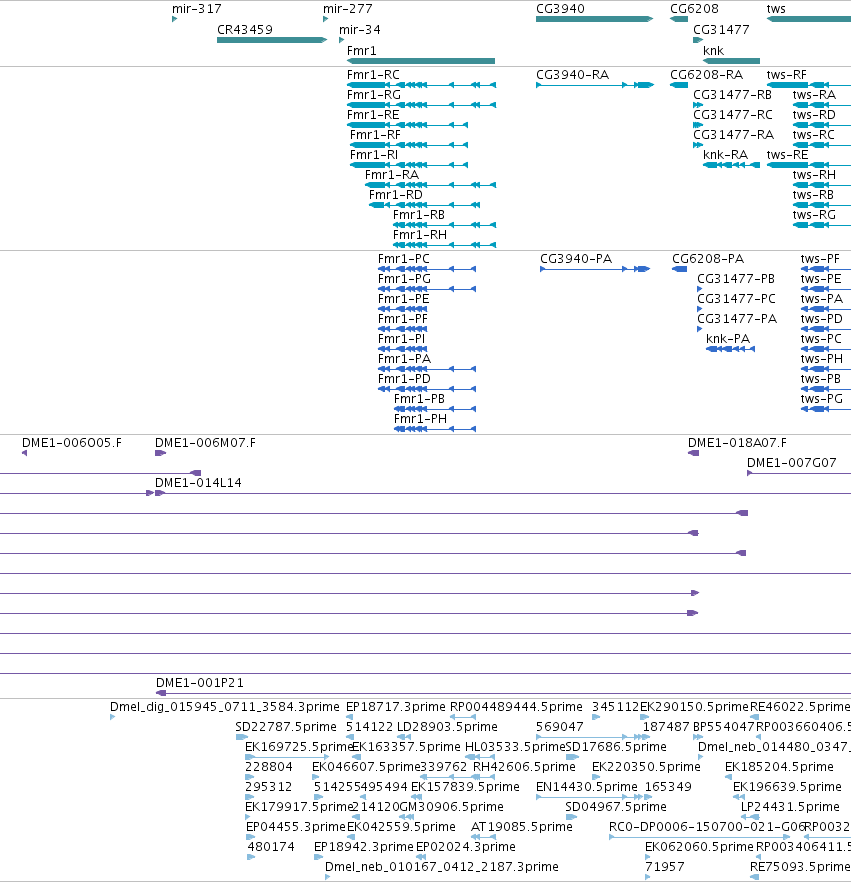Click the CG31477-PB protein label
The height and width of the screenshot is (882, 851).
736,279
